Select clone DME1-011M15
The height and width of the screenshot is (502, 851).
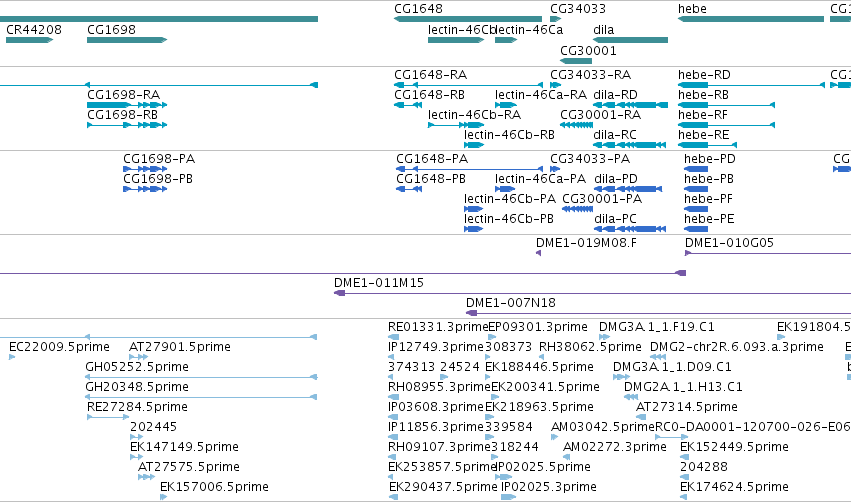592,293
